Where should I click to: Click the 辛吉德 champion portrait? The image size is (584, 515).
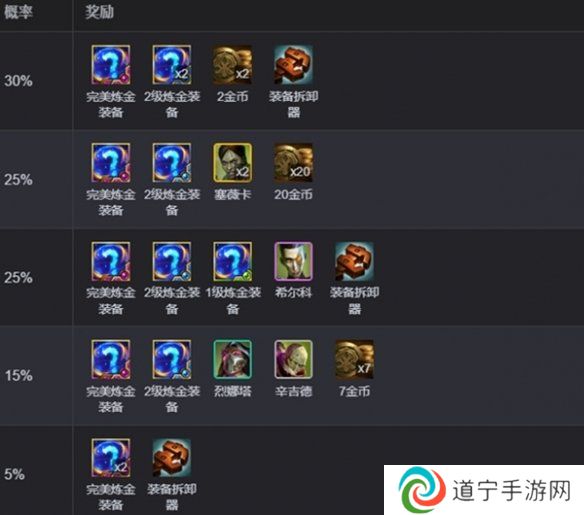click(293, 359)
